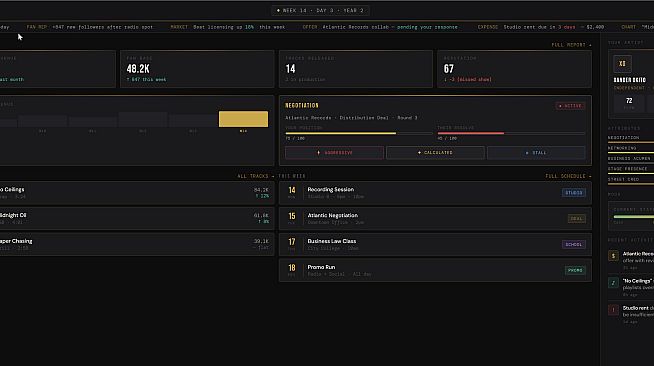
Task: Click the Week 14 Day 3 date indicator
Action: (320, 10)
